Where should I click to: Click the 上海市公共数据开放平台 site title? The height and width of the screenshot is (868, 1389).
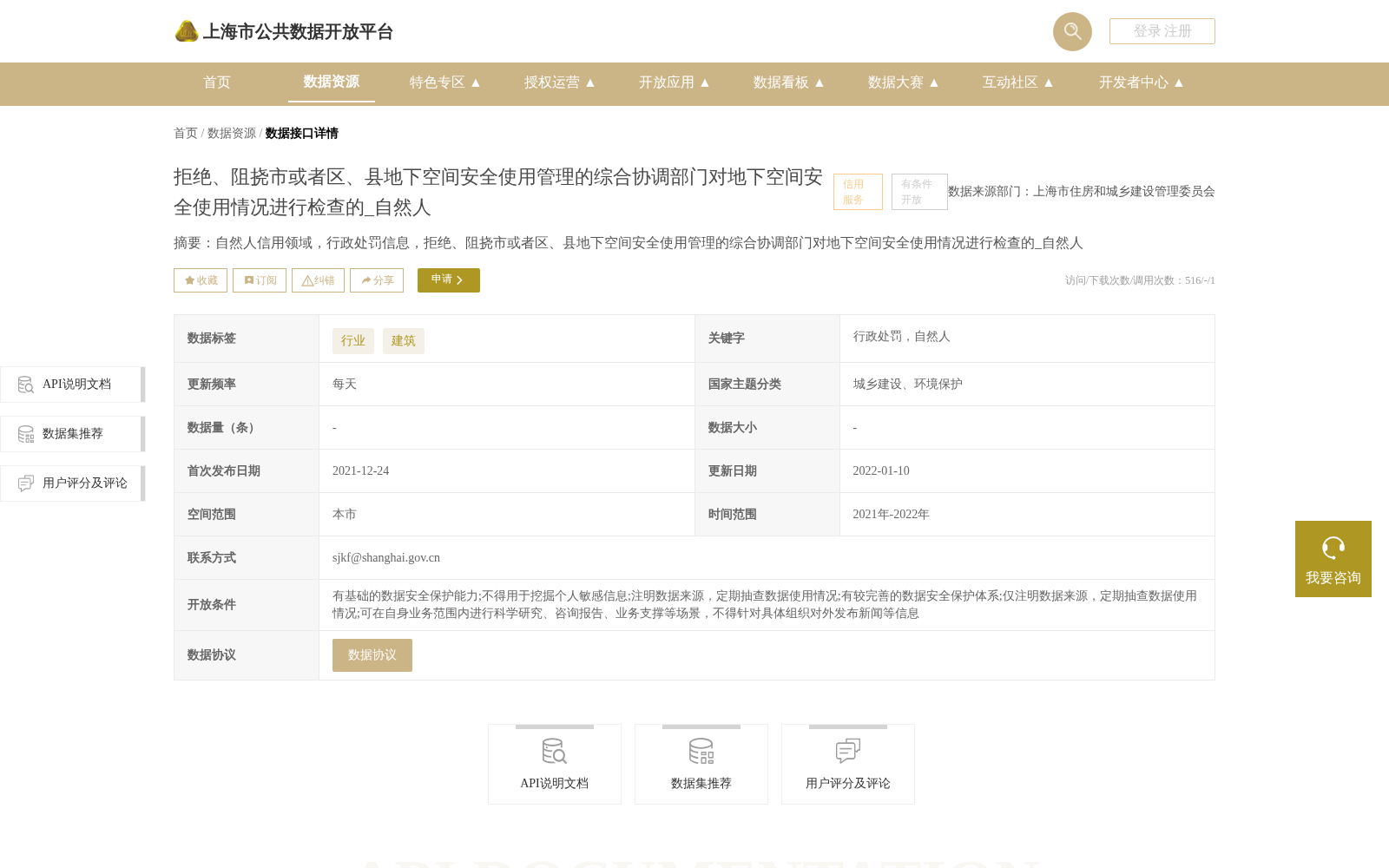click(x=298, y=32)
